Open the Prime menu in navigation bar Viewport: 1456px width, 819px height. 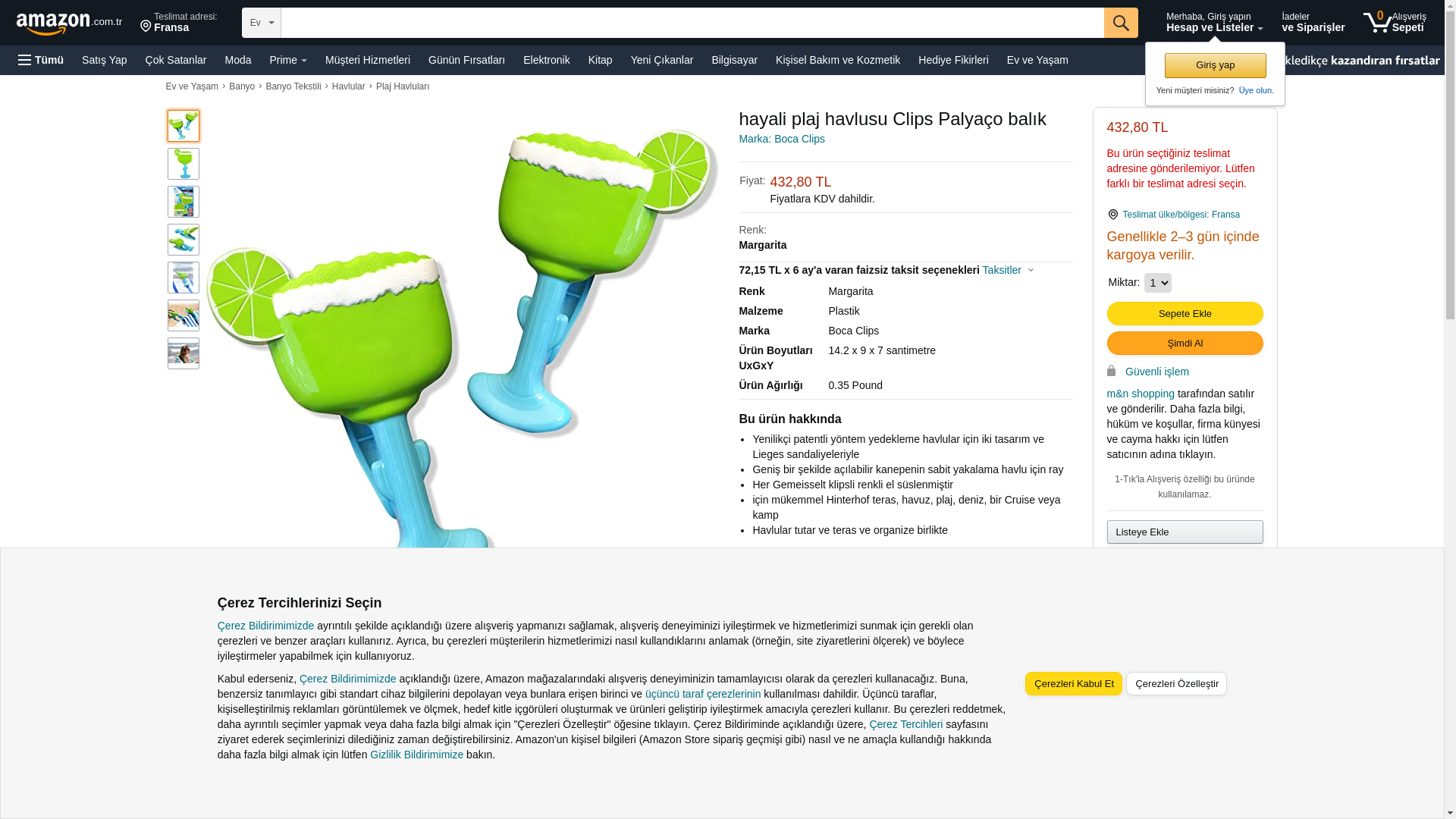click(x=288, y=60)
